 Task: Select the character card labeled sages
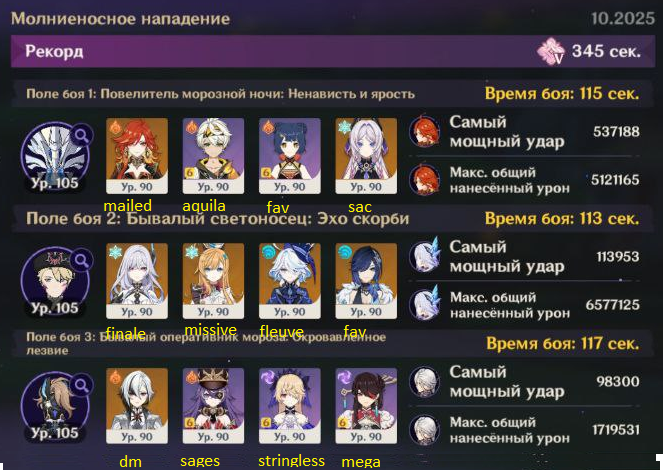pyautogui.click(x=213, y=406)
